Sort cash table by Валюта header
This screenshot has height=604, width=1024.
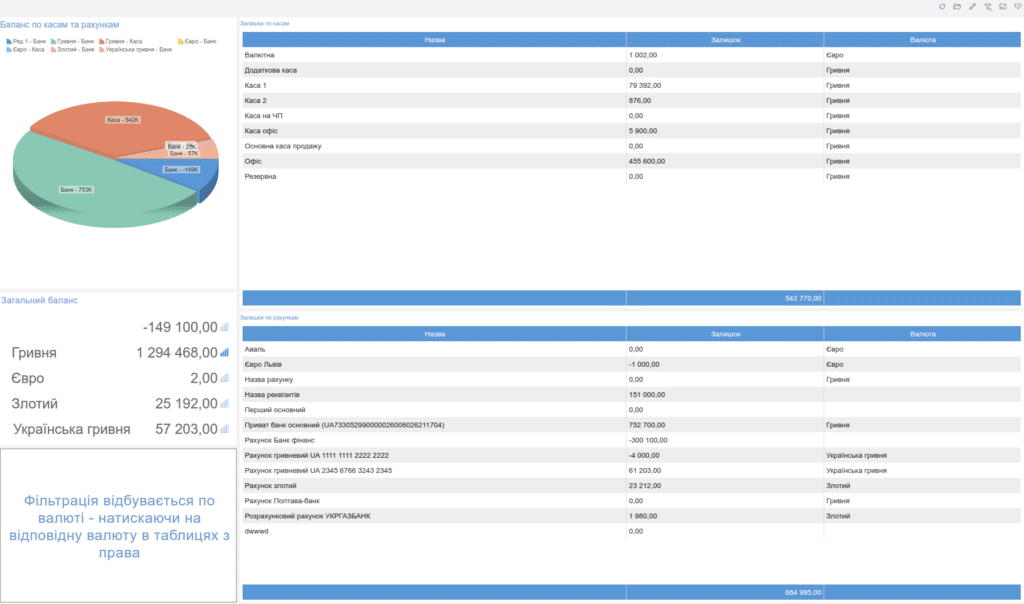922,40
